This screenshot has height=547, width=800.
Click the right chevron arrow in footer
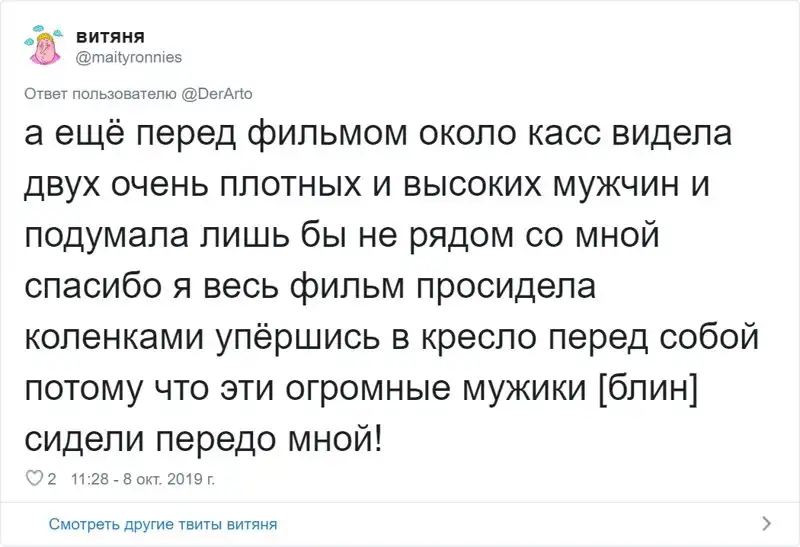coord(766,523)
